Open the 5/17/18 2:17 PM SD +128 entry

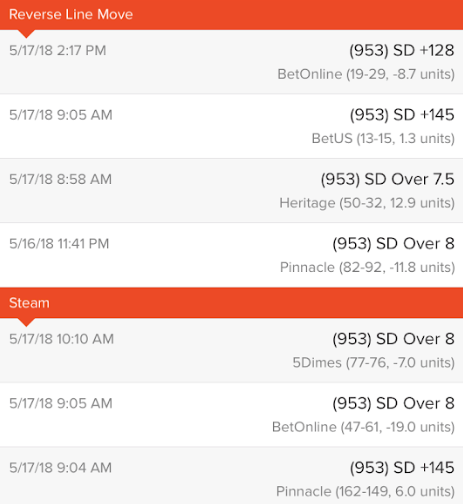pyautogui.click(x=231, y=62)
